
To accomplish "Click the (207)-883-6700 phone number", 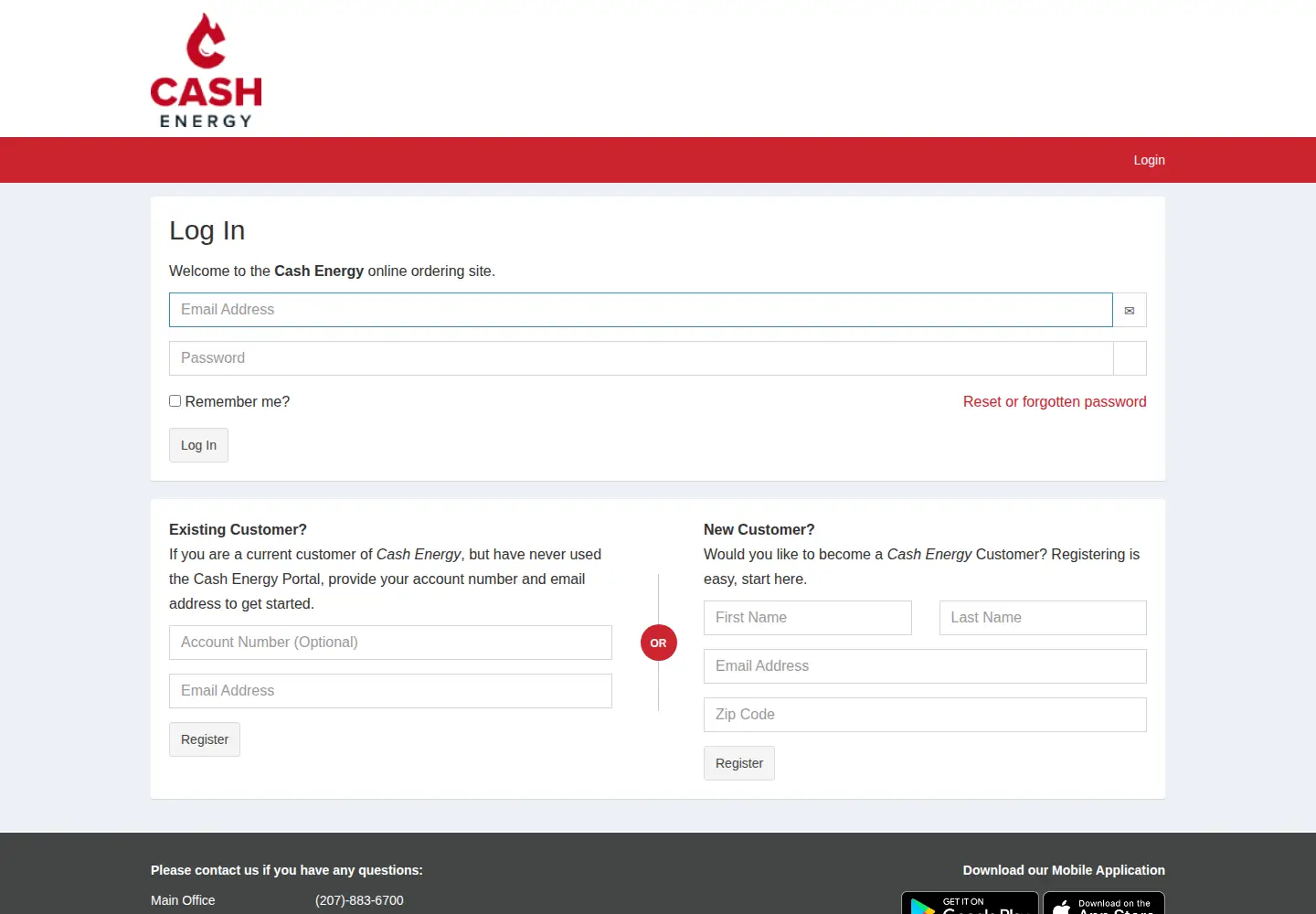I will pyautogui.click(x=359, y=900).
